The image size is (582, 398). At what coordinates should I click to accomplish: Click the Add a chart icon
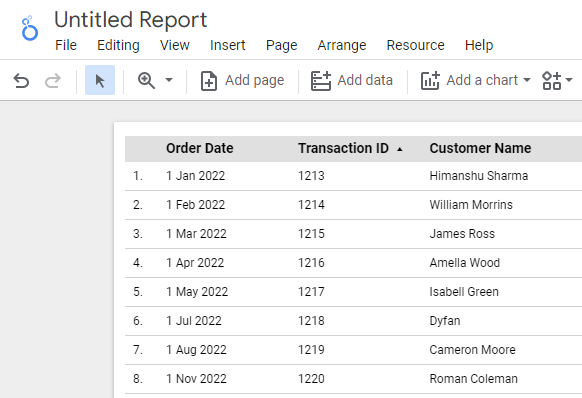pyautogui.click(x=430, y=81)
